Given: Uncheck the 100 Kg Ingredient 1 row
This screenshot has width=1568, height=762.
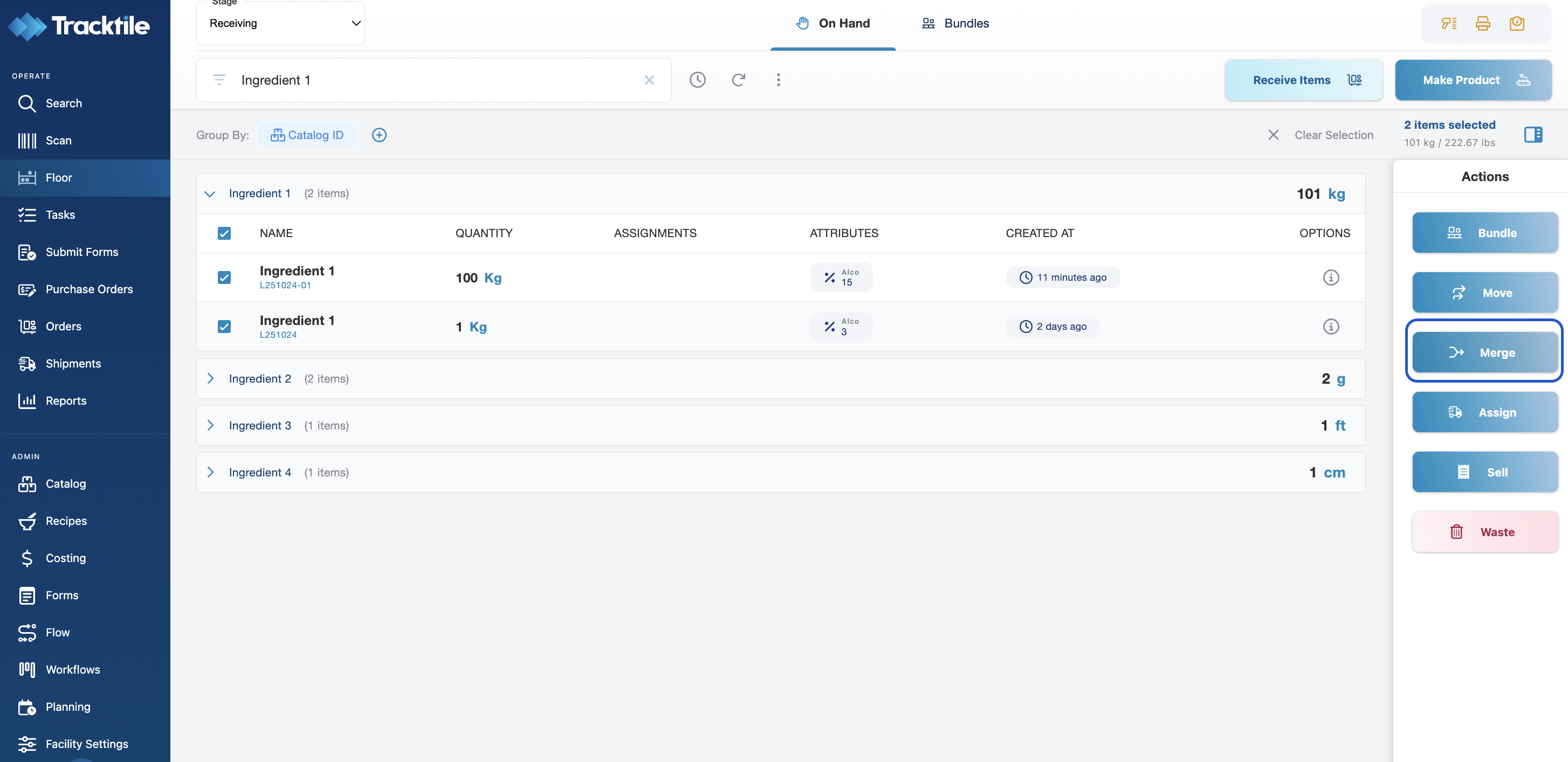Looking at the screenshot, I should (x=224, y=278).
